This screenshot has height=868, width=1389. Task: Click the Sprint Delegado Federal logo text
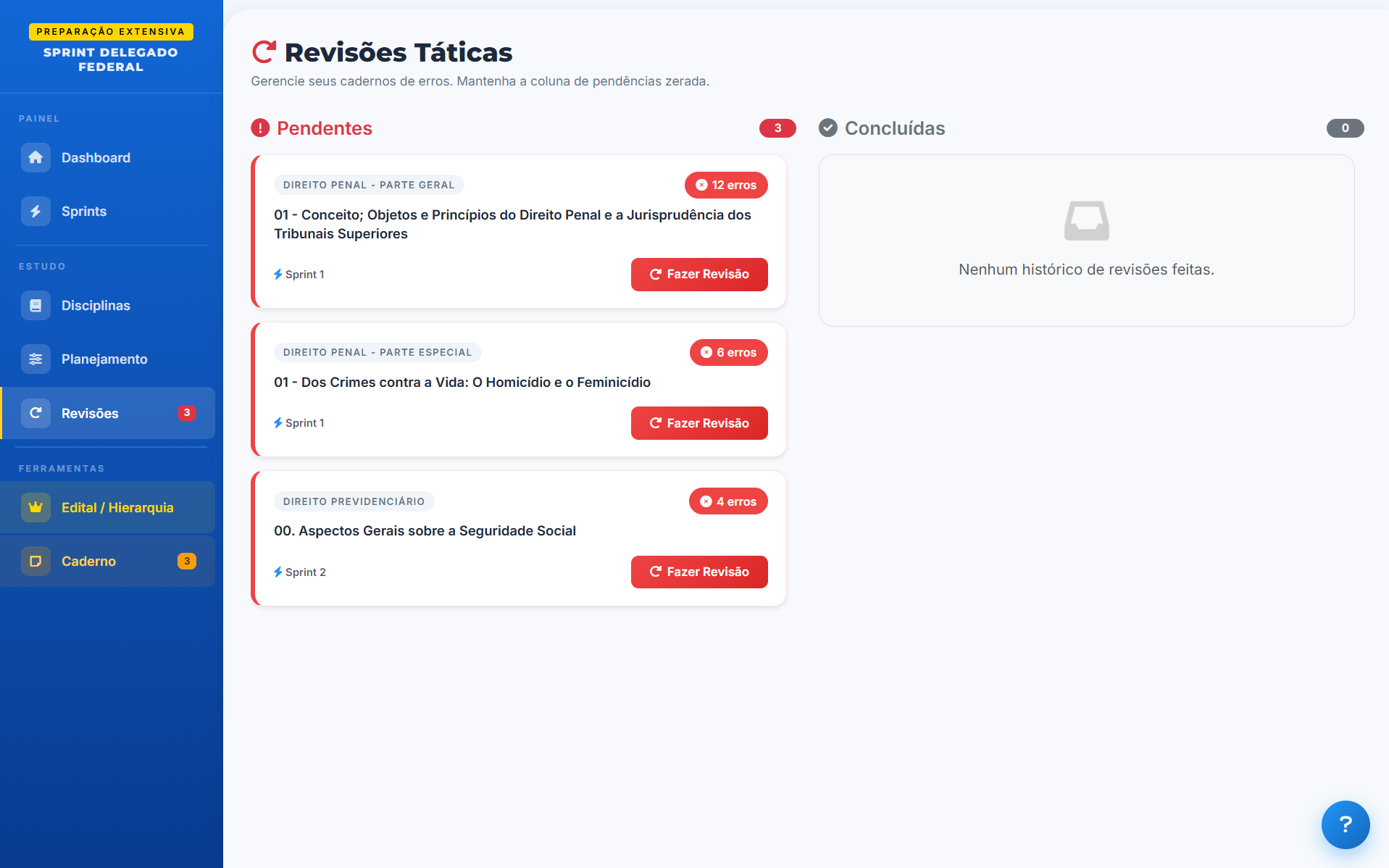coord(111,59)
